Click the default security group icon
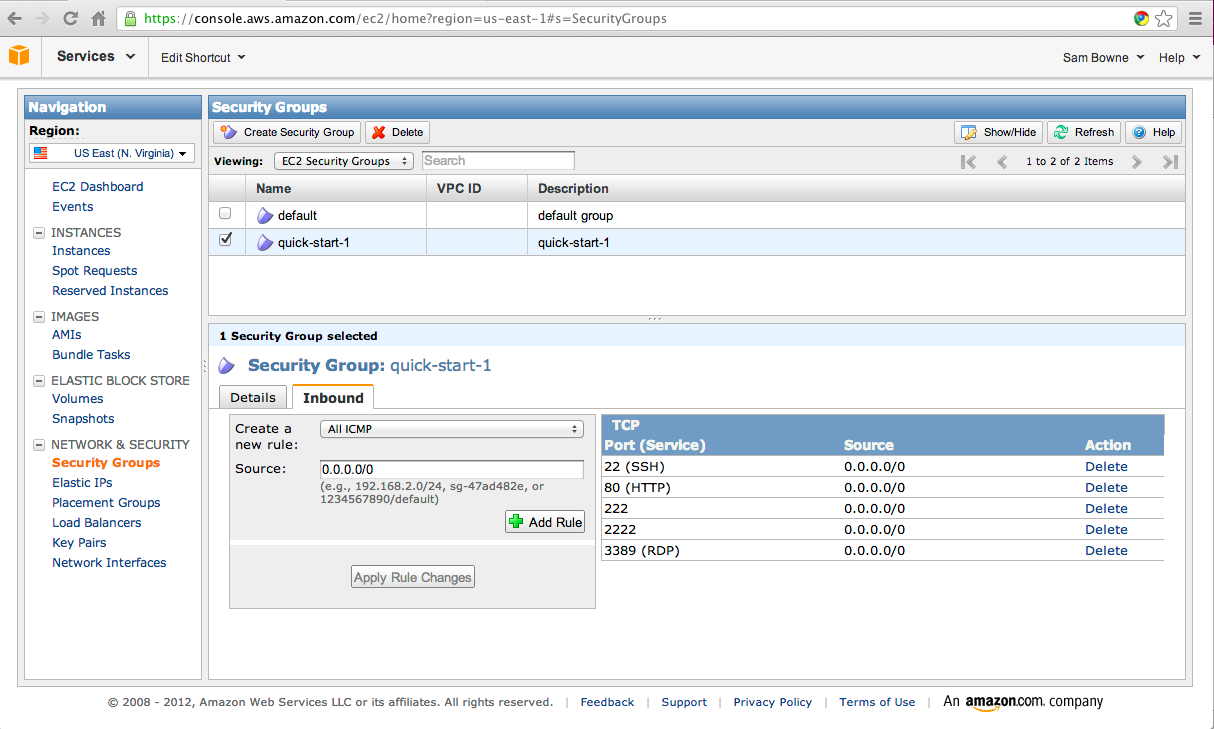 click(265, 215)
